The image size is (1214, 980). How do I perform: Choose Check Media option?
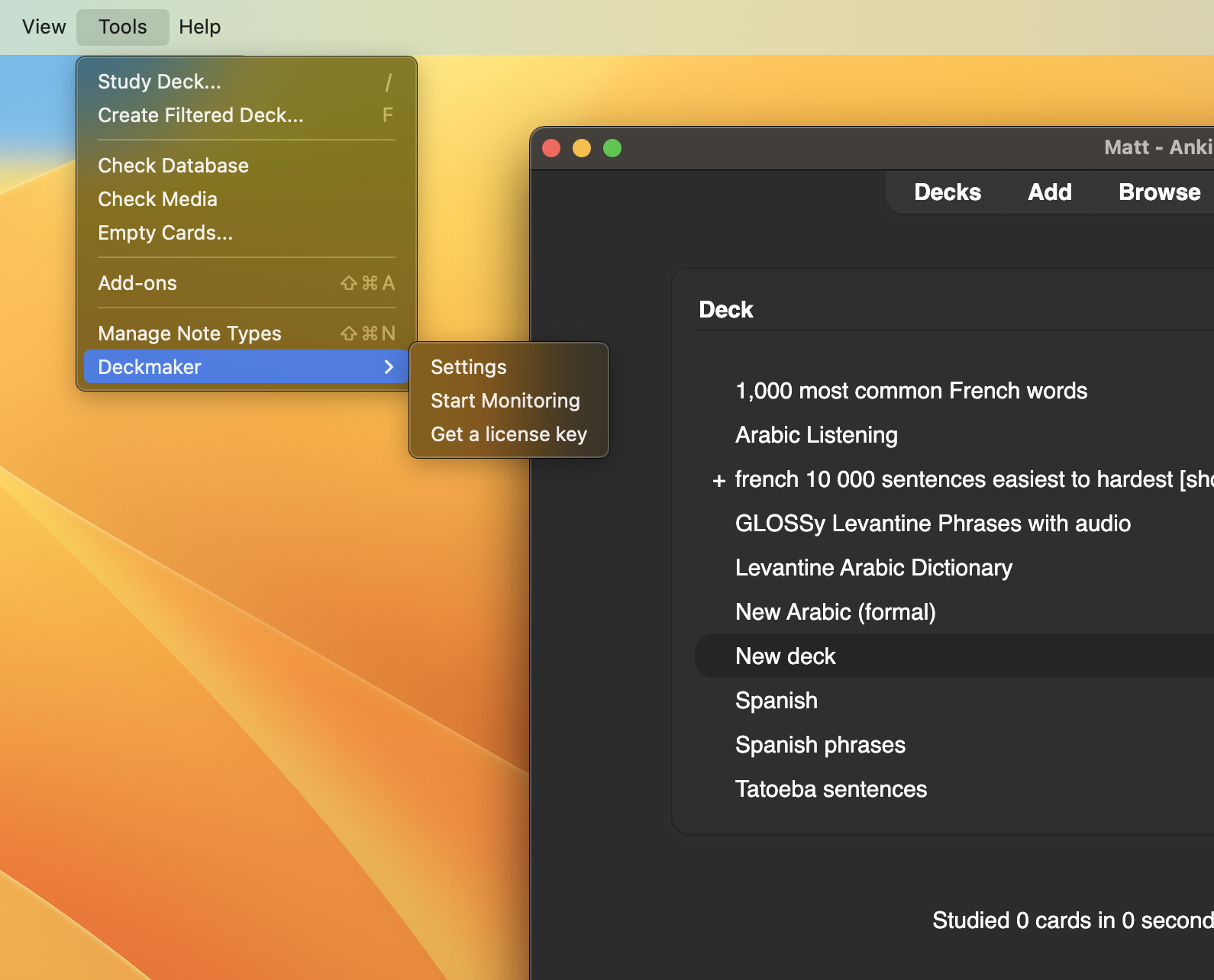tap(157, 199)
